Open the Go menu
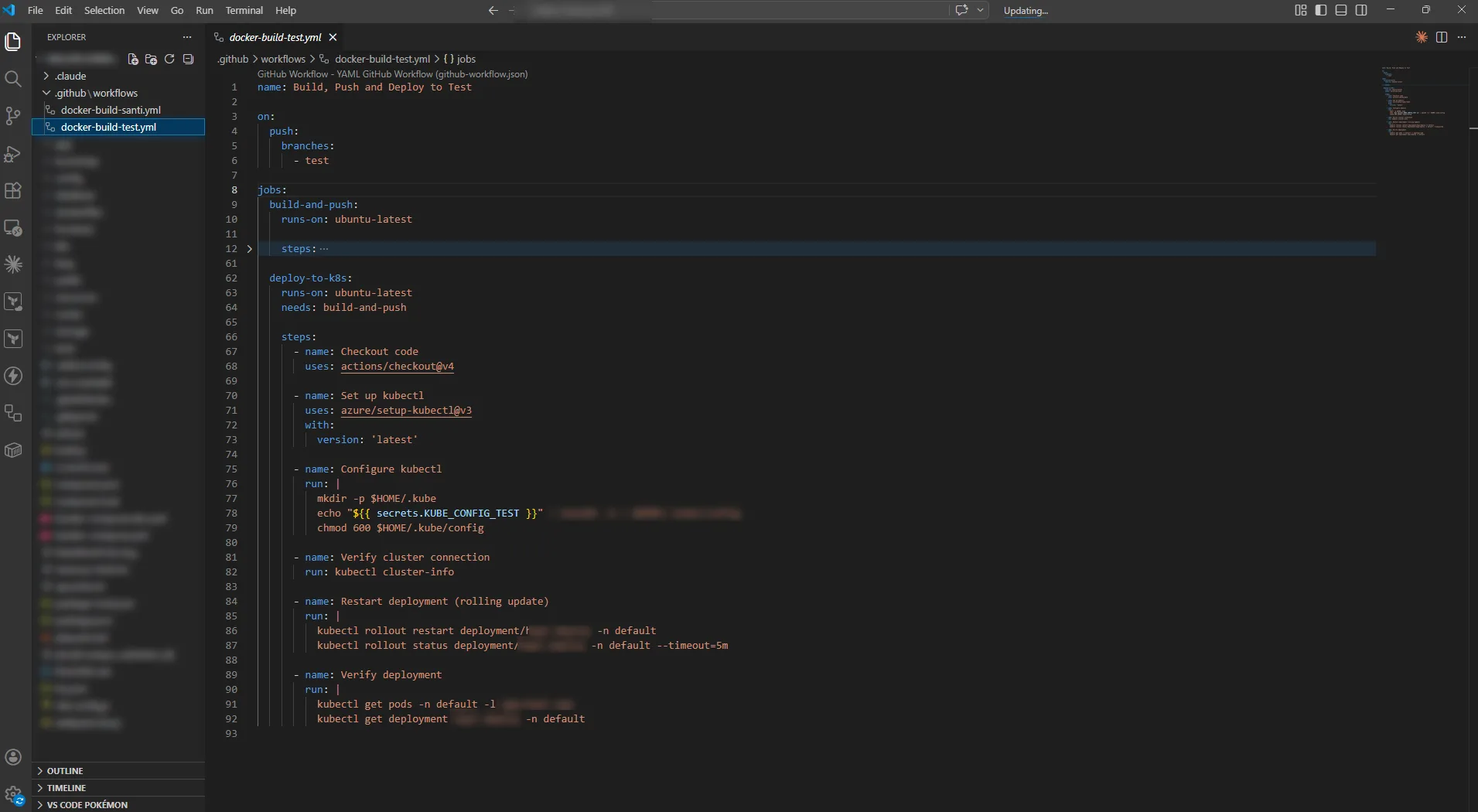The height and width of the screenshot is (812, 1478). click(177, 10)
